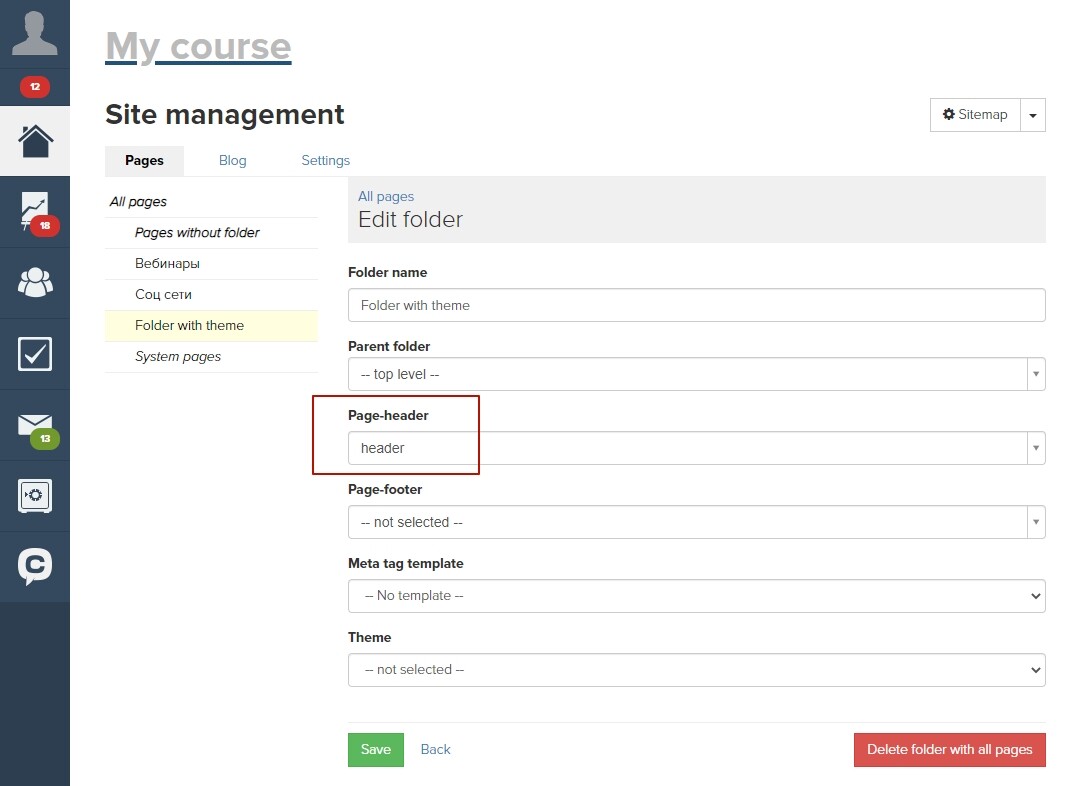The height and width of the screenshot is (786, 1071).
Task: Open the users group icon in sidebar
Action: click(x=35, y=282)
